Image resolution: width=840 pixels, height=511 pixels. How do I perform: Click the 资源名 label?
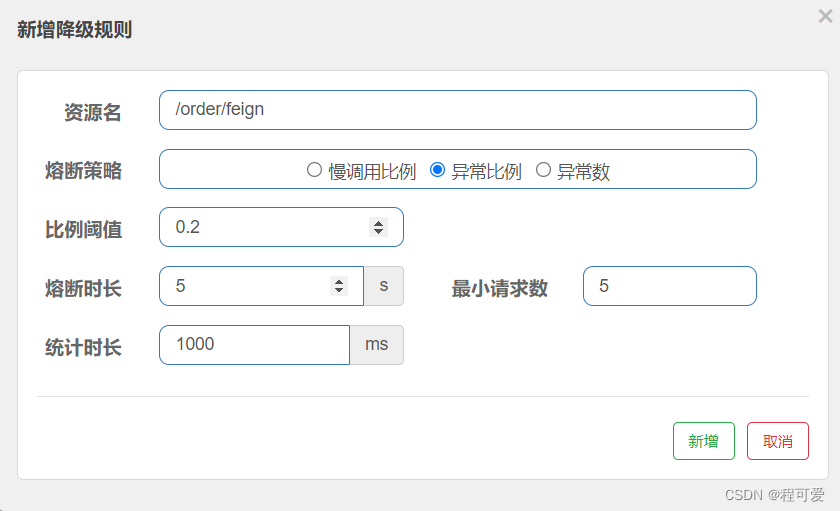[93, 112]
